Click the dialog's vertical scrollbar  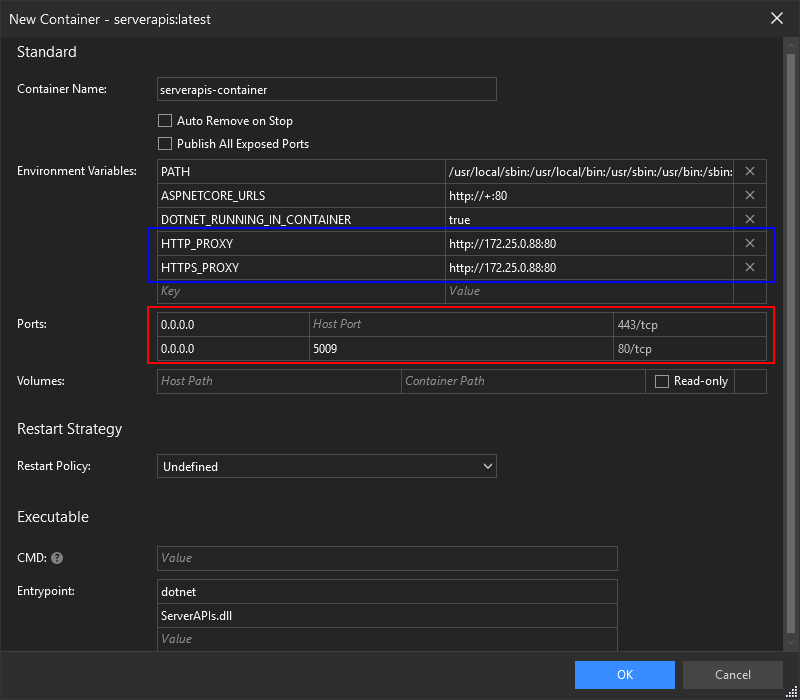tap(792, 340)
